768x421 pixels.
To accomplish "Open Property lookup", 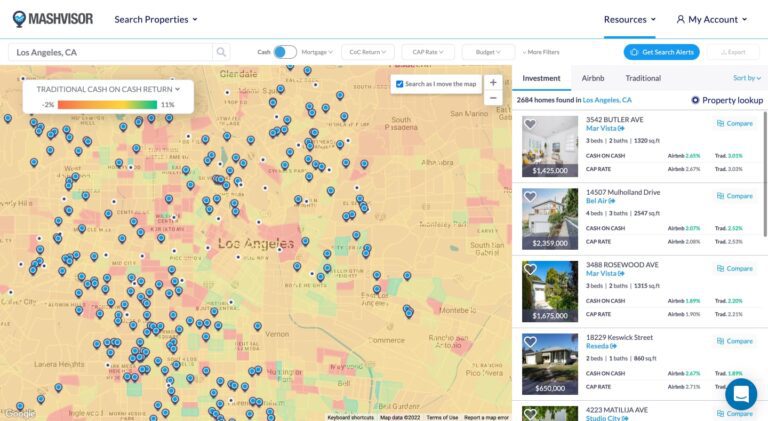I will pyautogui.click(x=727, y=100).
